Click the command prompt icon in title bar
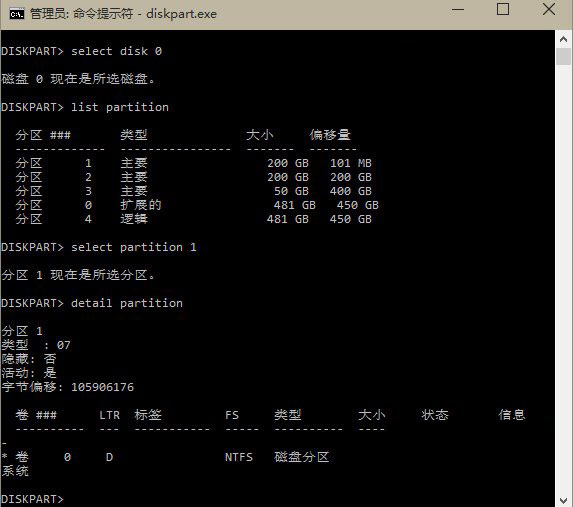 [16, 14]
